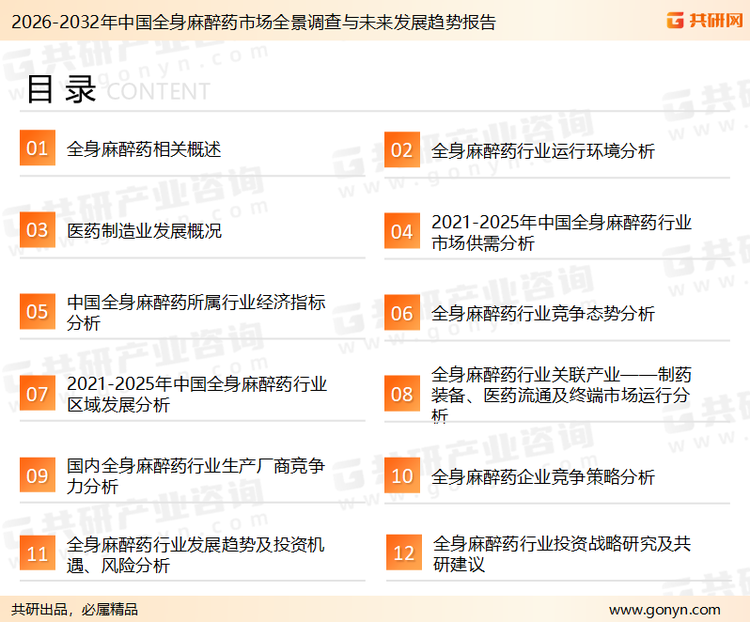Click the report title in the header
The image size is (750, 622).
248,21
